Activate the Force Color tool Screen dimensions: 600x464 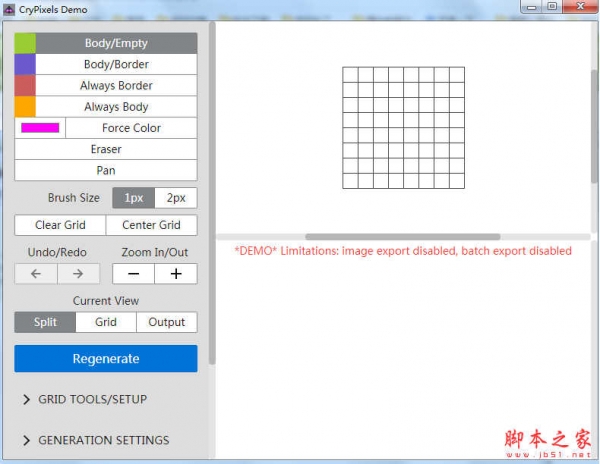click(131, 128)
